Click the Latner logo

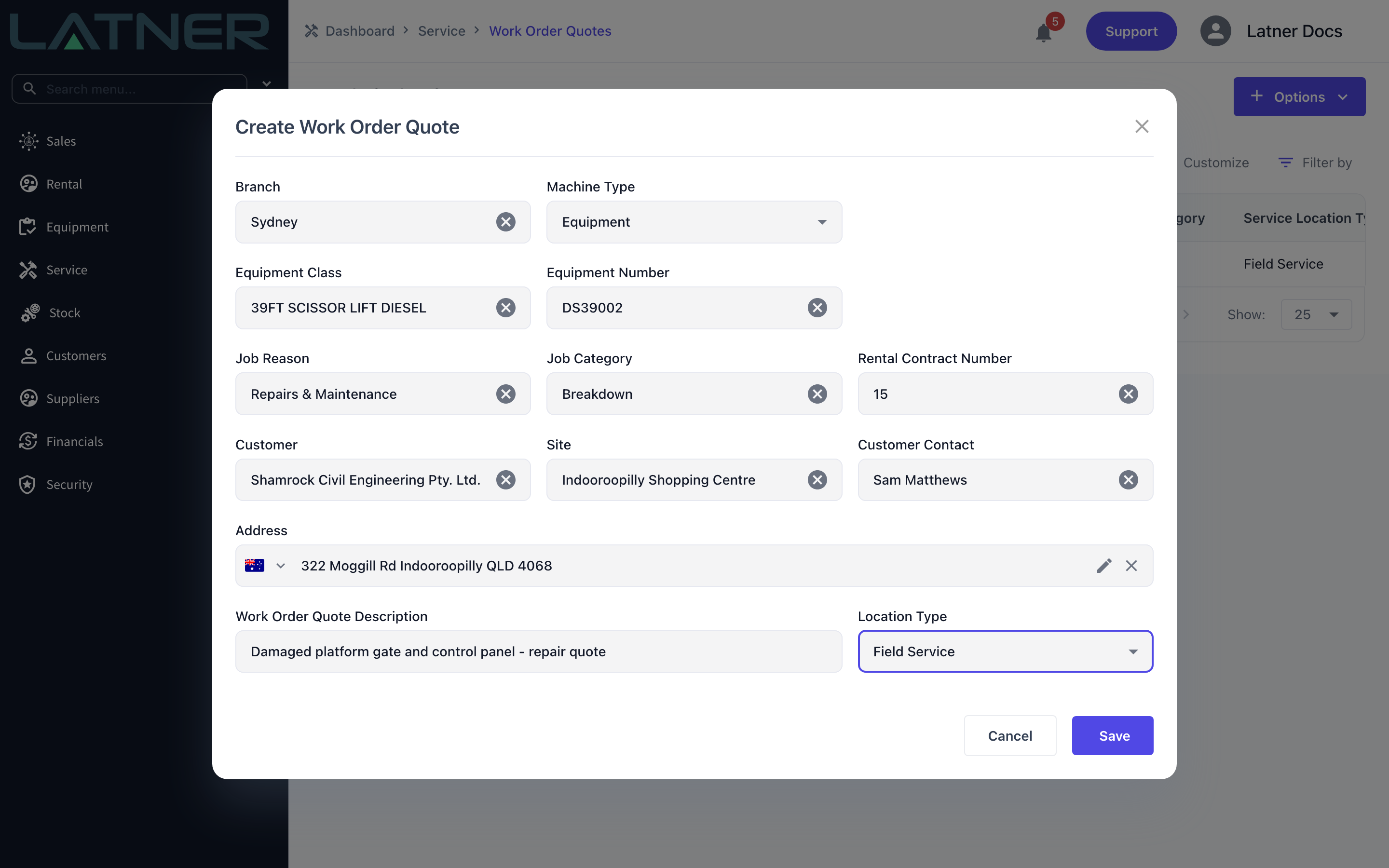pos(139,31)
